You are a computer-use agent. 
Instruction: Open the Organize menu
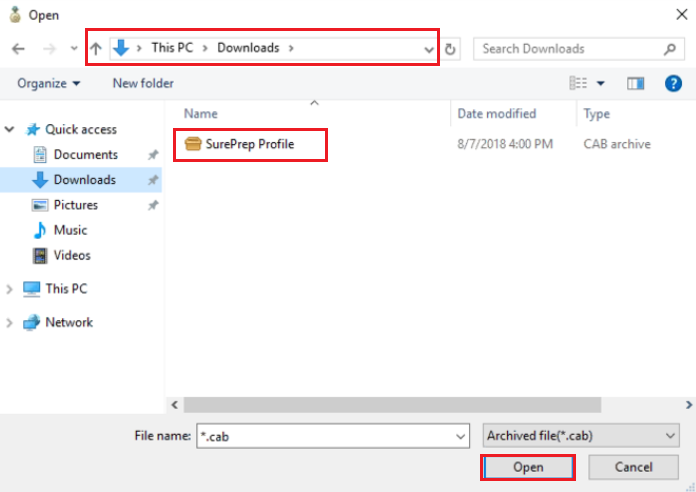[48, 83]
